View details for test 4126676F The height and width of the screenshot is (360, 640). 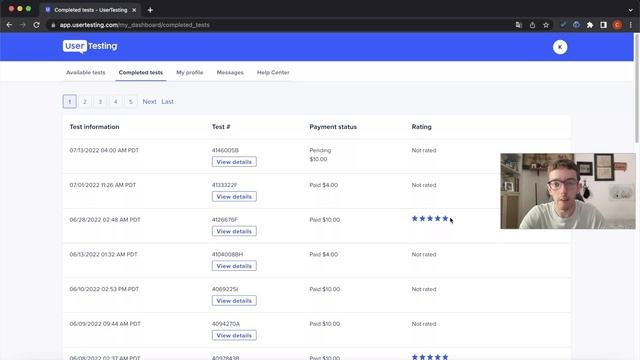click(234, 231)
